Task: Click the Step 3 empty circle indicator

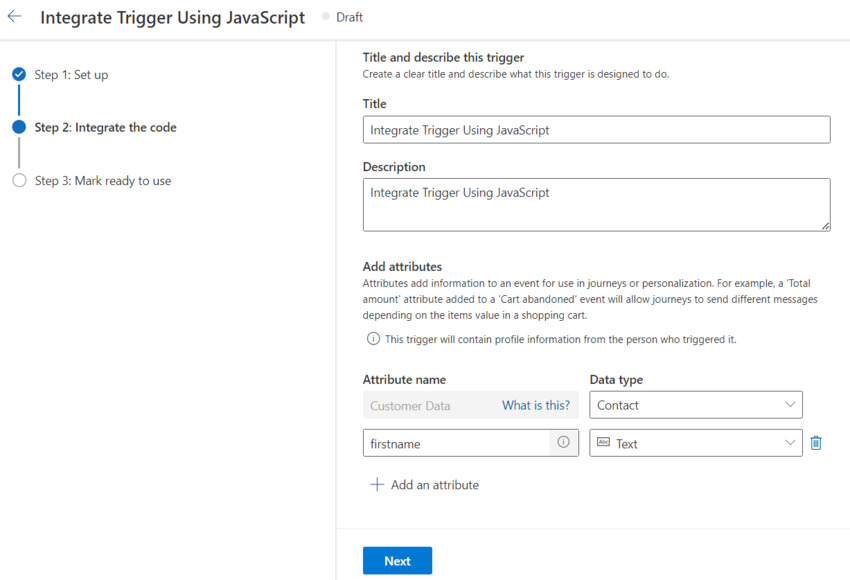Action: [19, 181]
